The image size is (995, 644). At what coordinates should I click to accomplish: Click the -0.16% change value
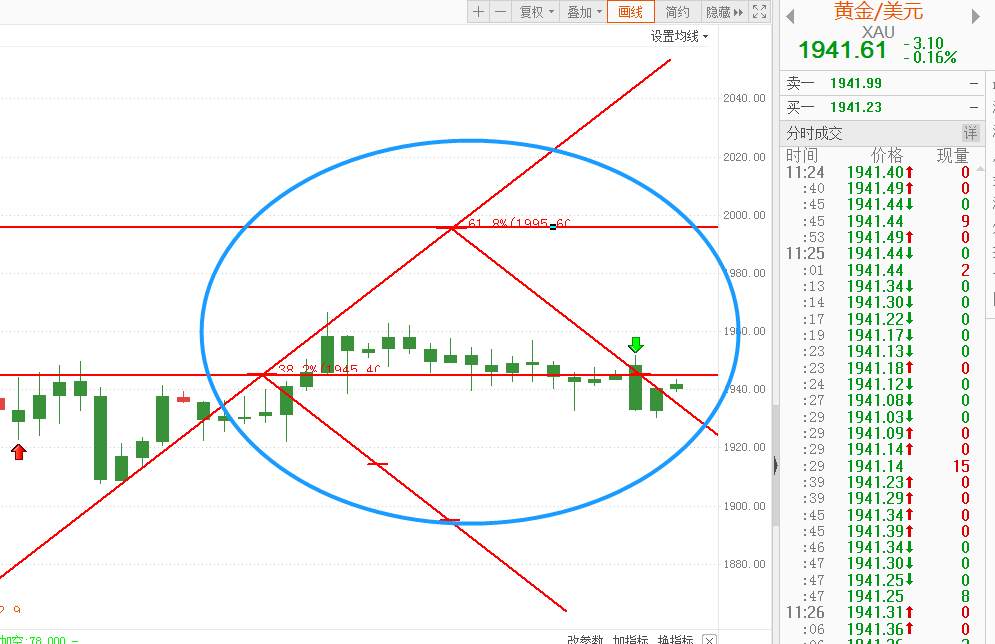(930, 57)
